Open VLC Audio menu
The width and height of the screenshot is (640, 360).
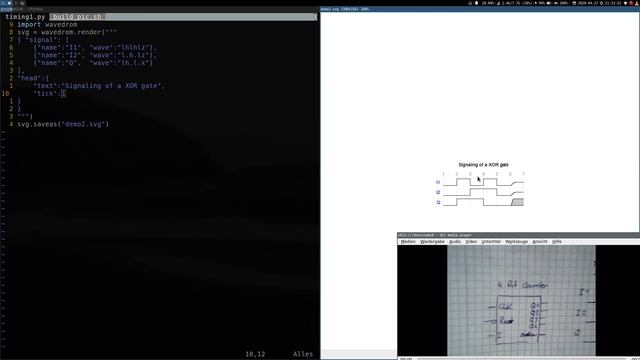click(455, 242)
